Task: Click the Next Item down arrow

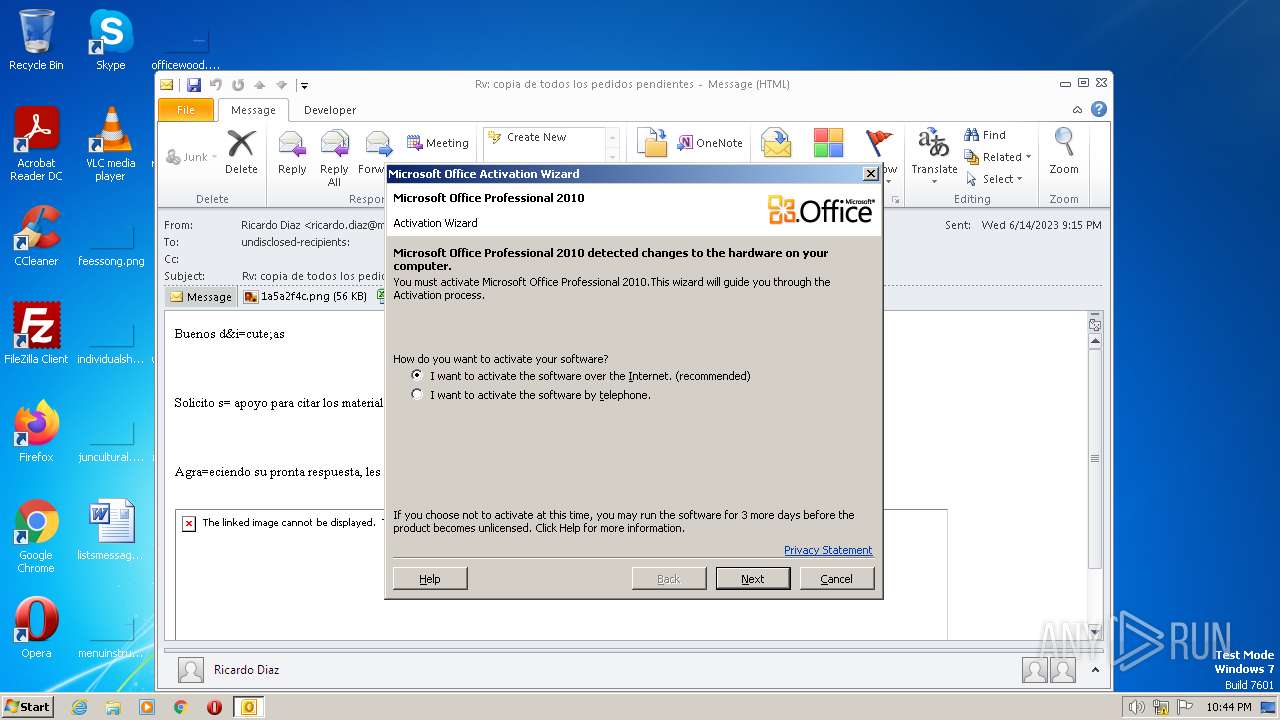Action: [x=282, y=85]
